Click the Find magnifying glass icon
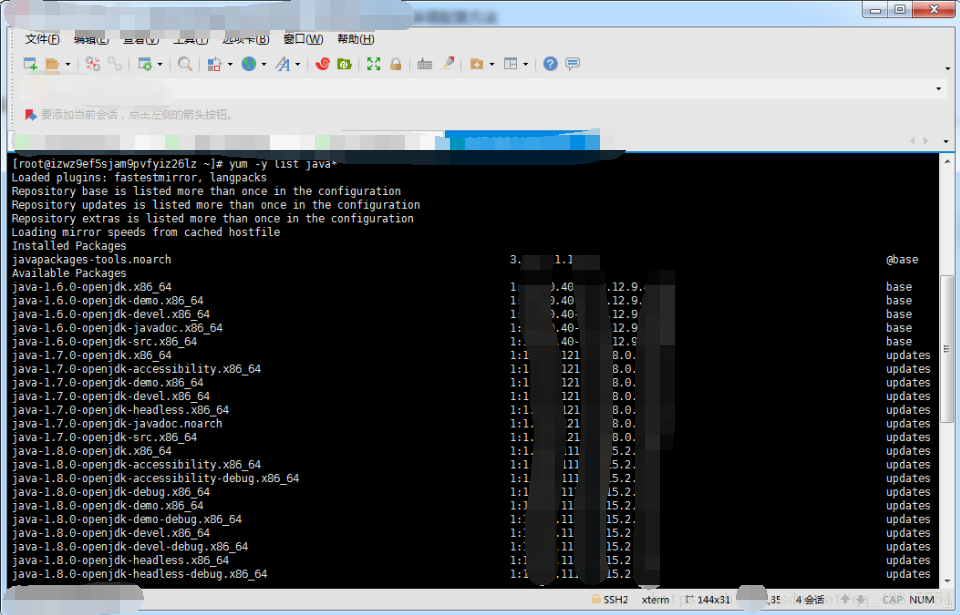This screenshot has width=960, height=615. [x=185, y=64]
